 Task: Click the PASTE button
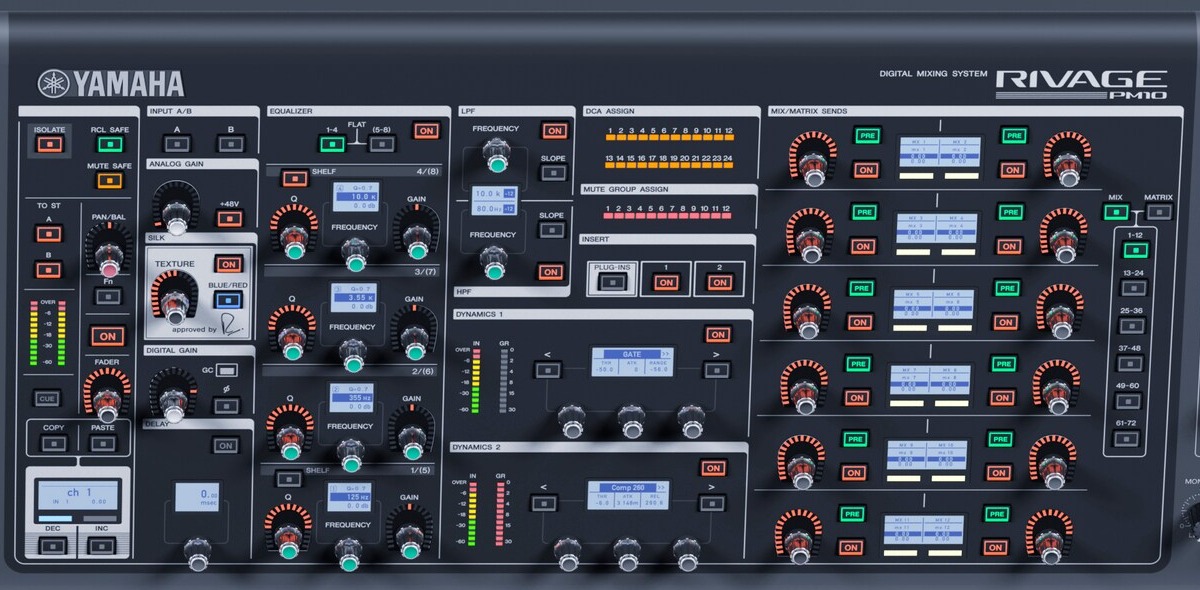click(x=102, y=442)
